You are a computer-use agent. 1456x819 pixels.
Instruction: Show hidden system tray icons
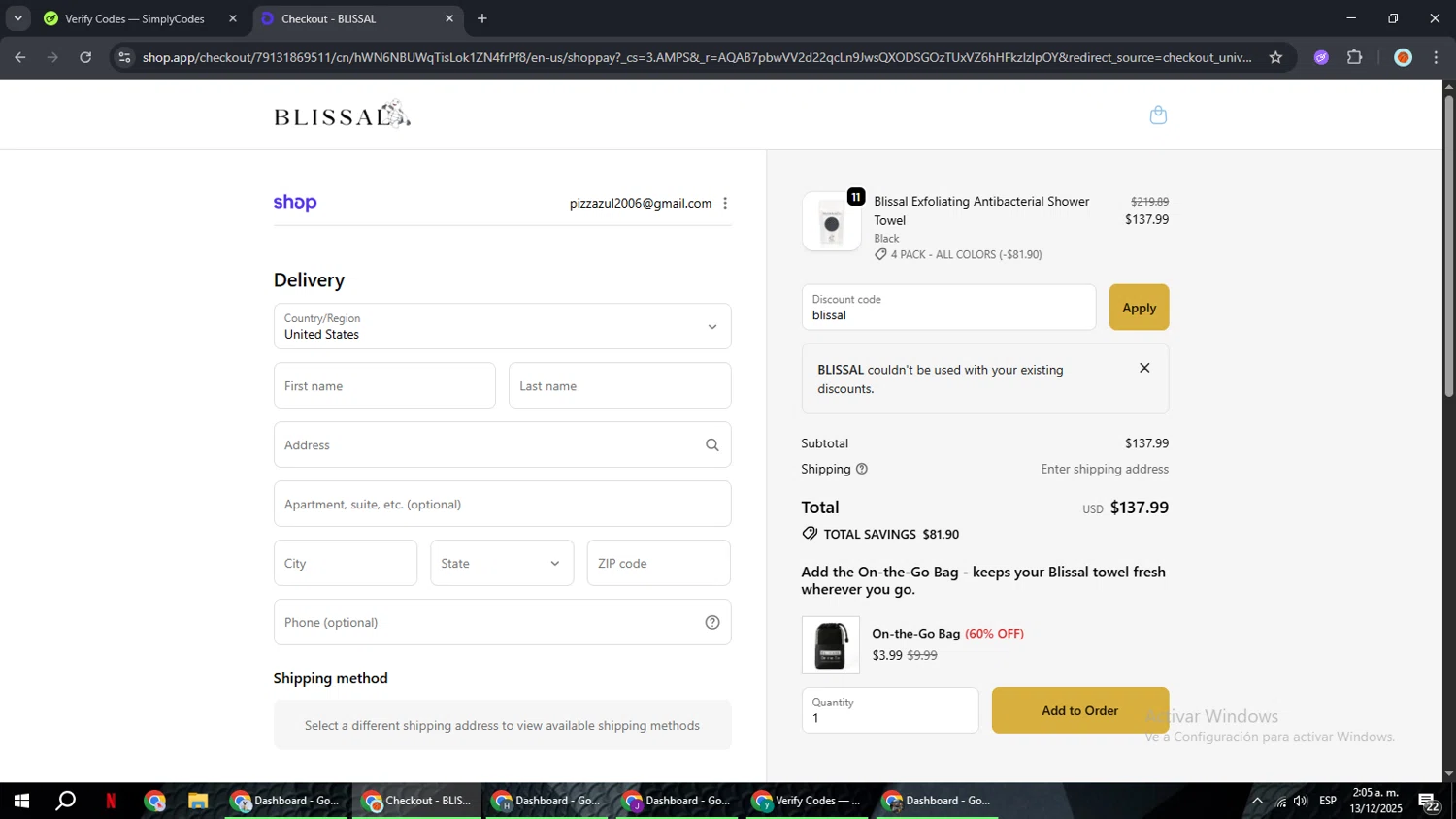pos(1257,801)
